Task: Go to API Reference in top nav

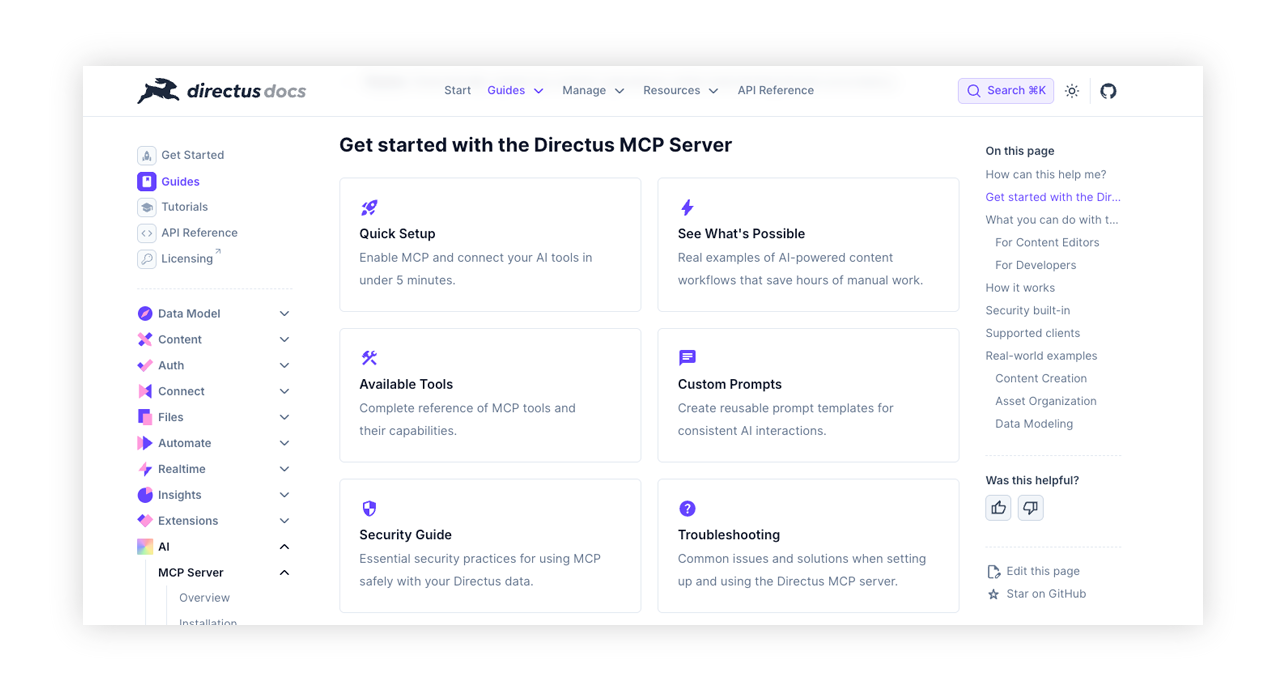Action: (775, 91)
